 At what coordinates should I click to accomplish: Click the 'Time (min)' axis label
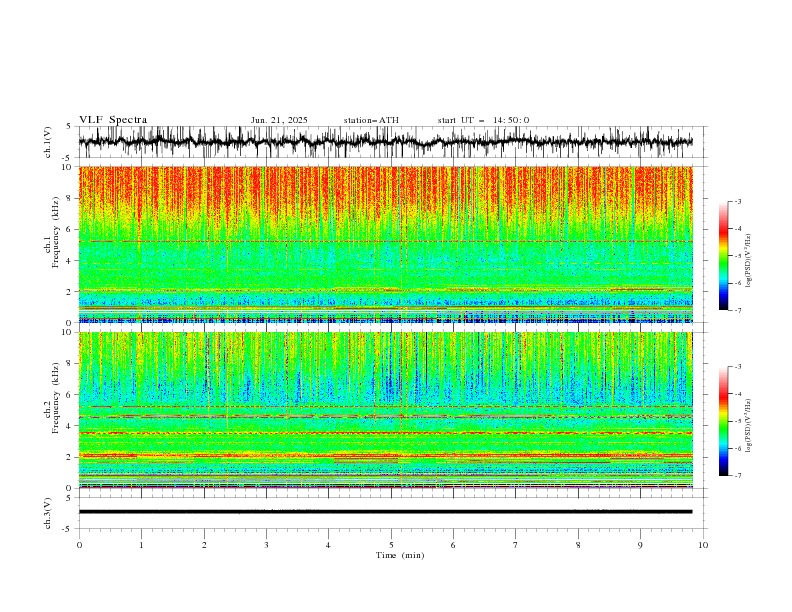point(400,555)
